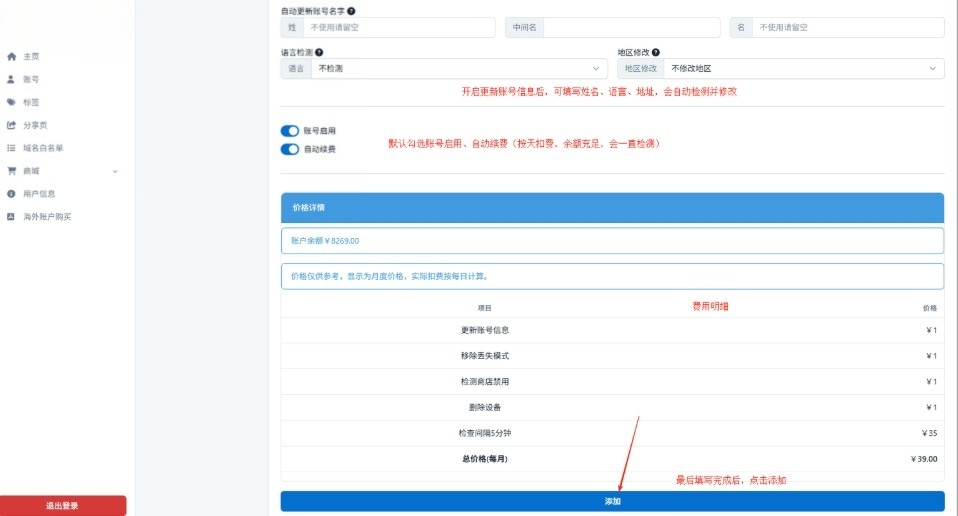Open the 地区修改 dropdown showing 不修改地区
Screen dimensions: 958x516
804,68
